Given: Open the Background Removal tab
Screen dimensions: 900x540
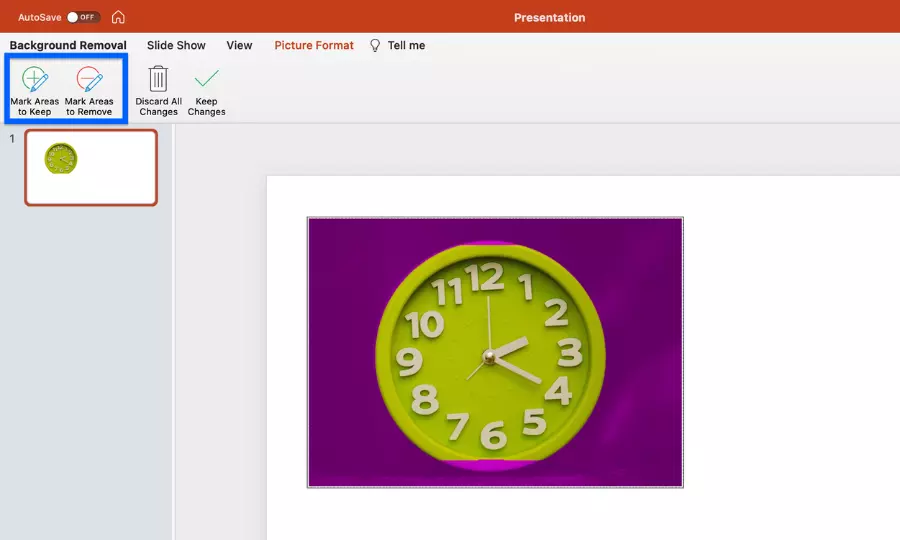Looking at the screenshot, I should [68, 45].
